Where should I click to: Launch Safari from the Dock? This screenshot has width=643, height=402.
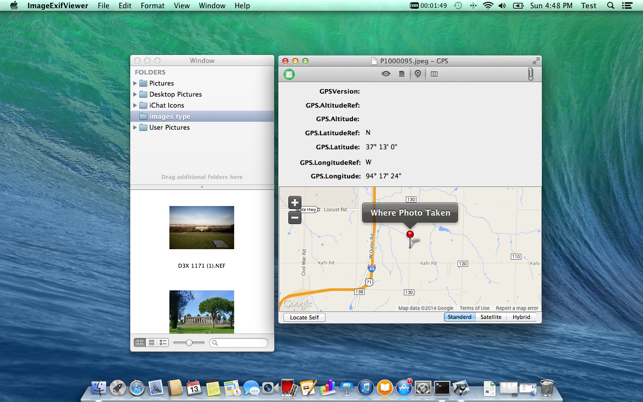137,387
